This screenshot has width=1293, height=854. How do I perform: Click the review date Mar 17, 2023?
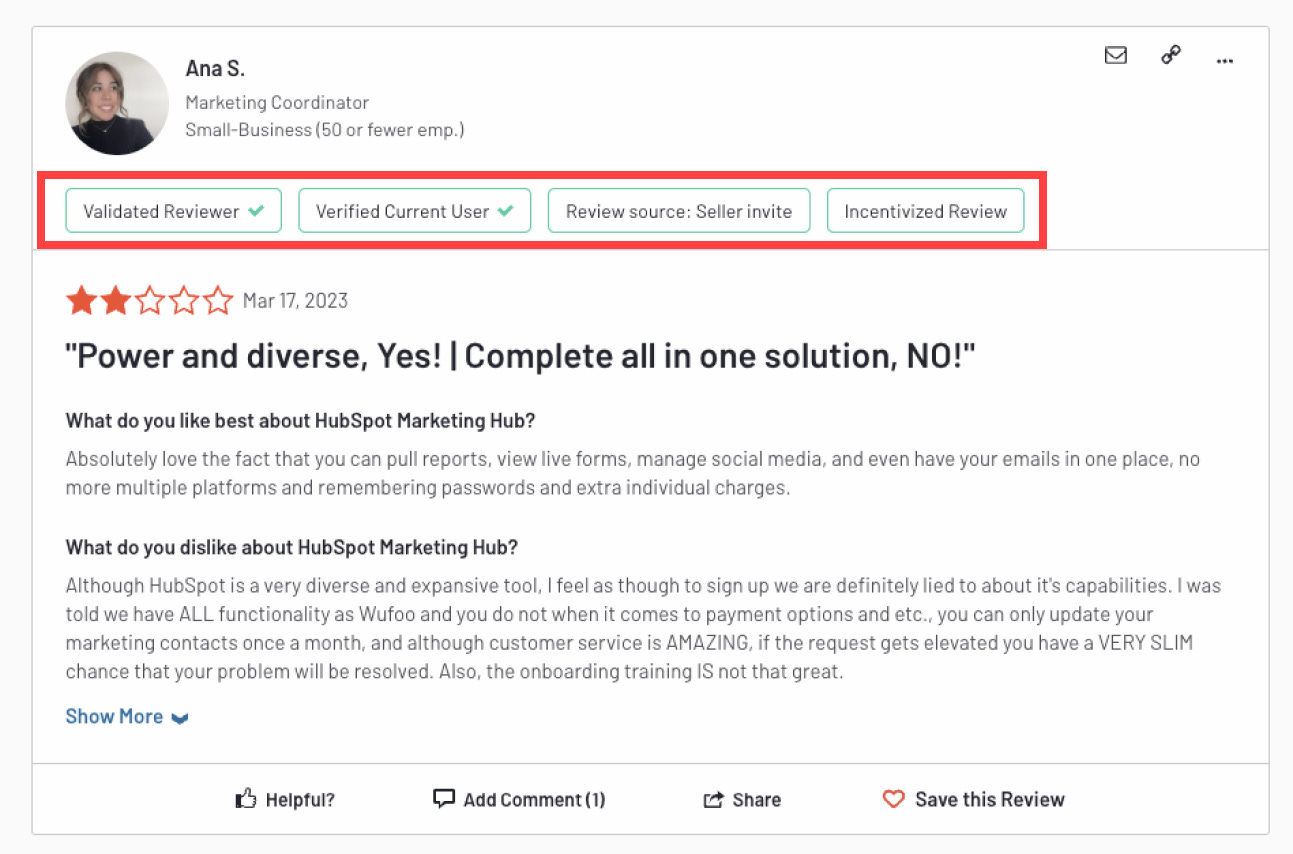point(296,301)
